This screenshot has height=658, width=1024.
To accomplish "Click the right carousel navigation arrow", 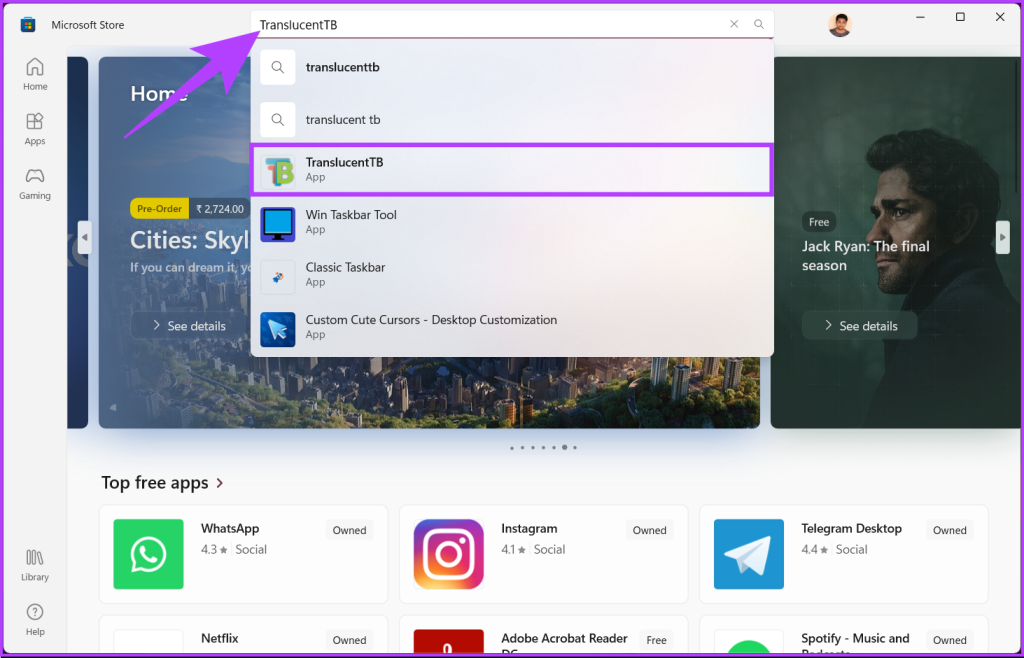I will click(x=1002, y=237).
